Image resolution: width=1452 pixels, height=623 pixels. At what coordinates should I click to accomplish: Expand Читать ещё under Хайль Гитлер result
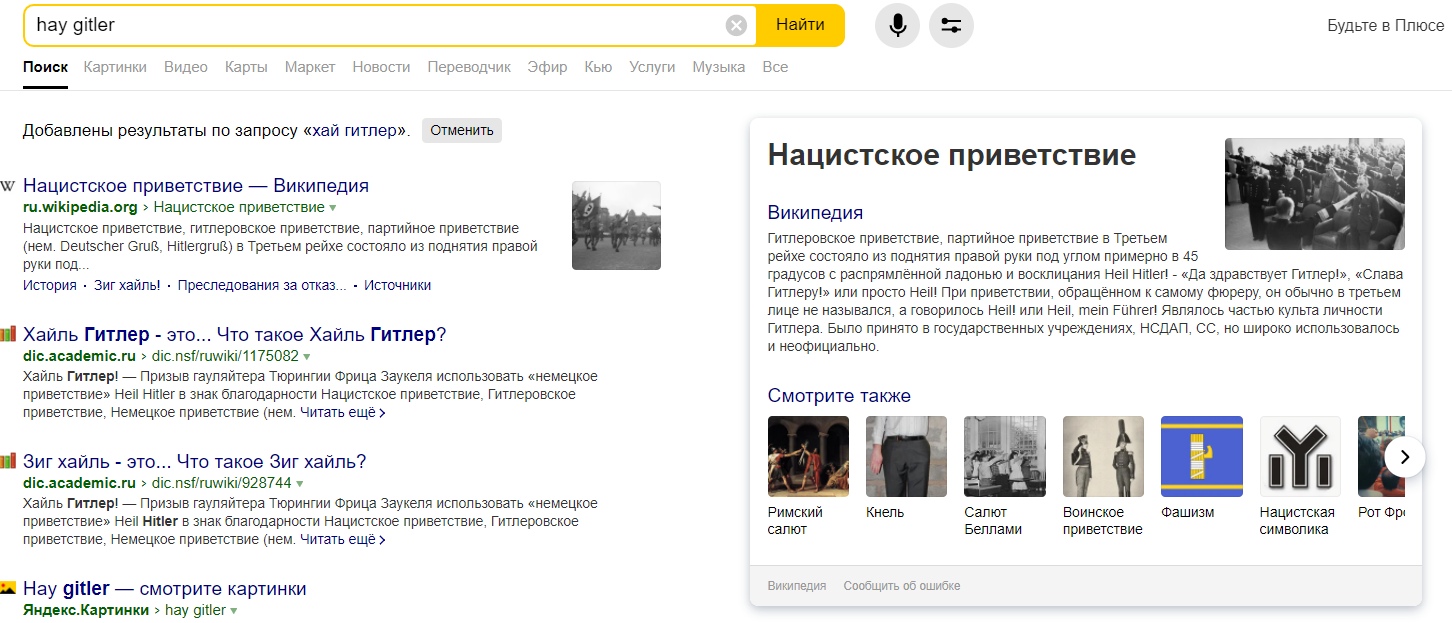click(x=342, y=412)
